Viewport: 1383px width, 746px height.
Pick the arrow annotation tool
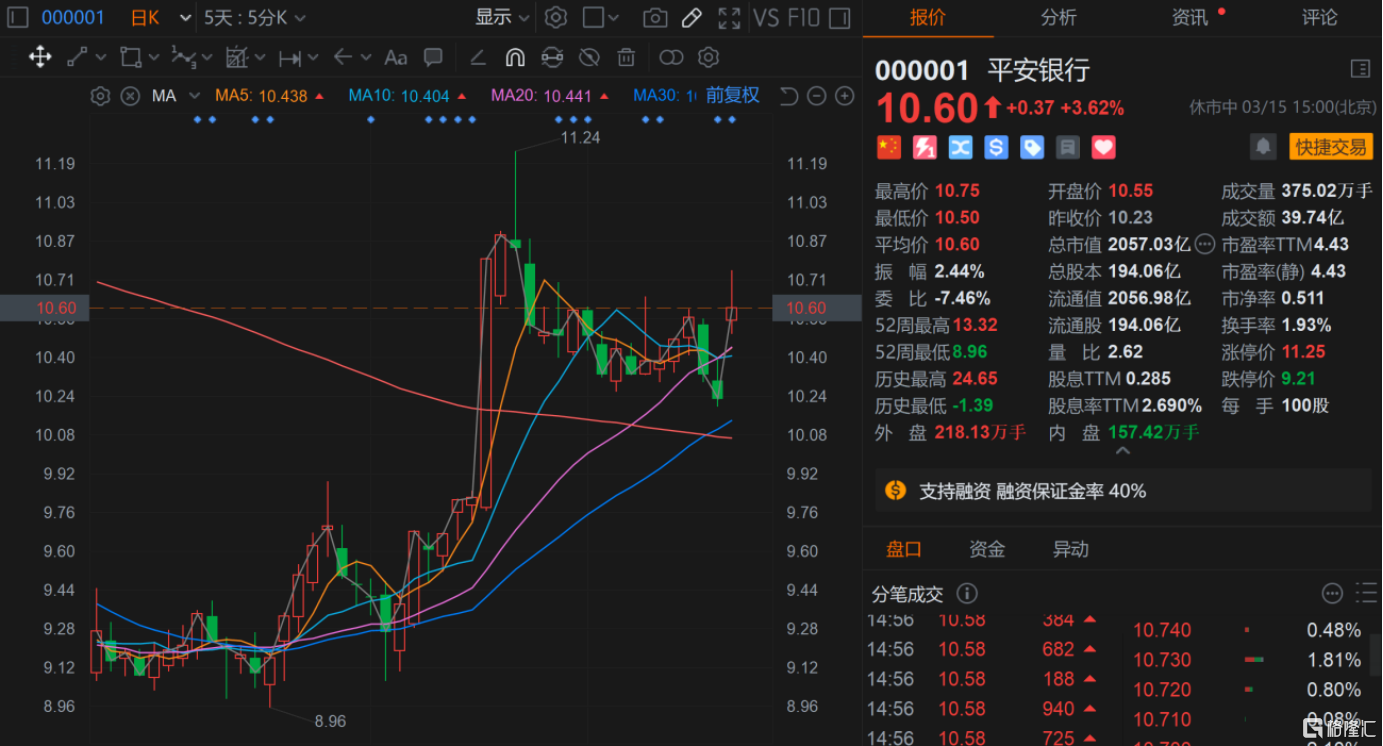click(343, 57)
